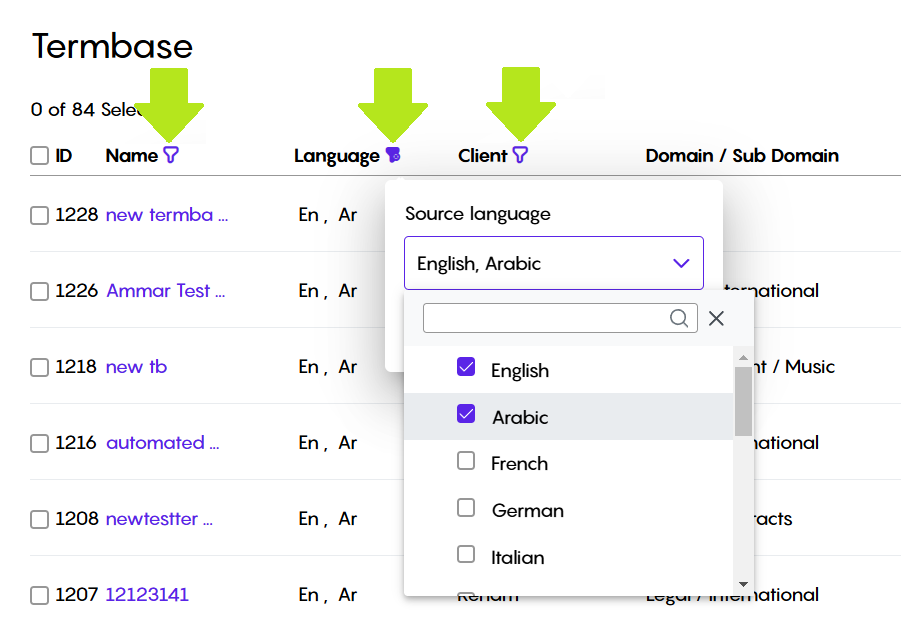Open the Ammar Test termbase link
This screenshot has height=618, width=901.
coord(165,291)
